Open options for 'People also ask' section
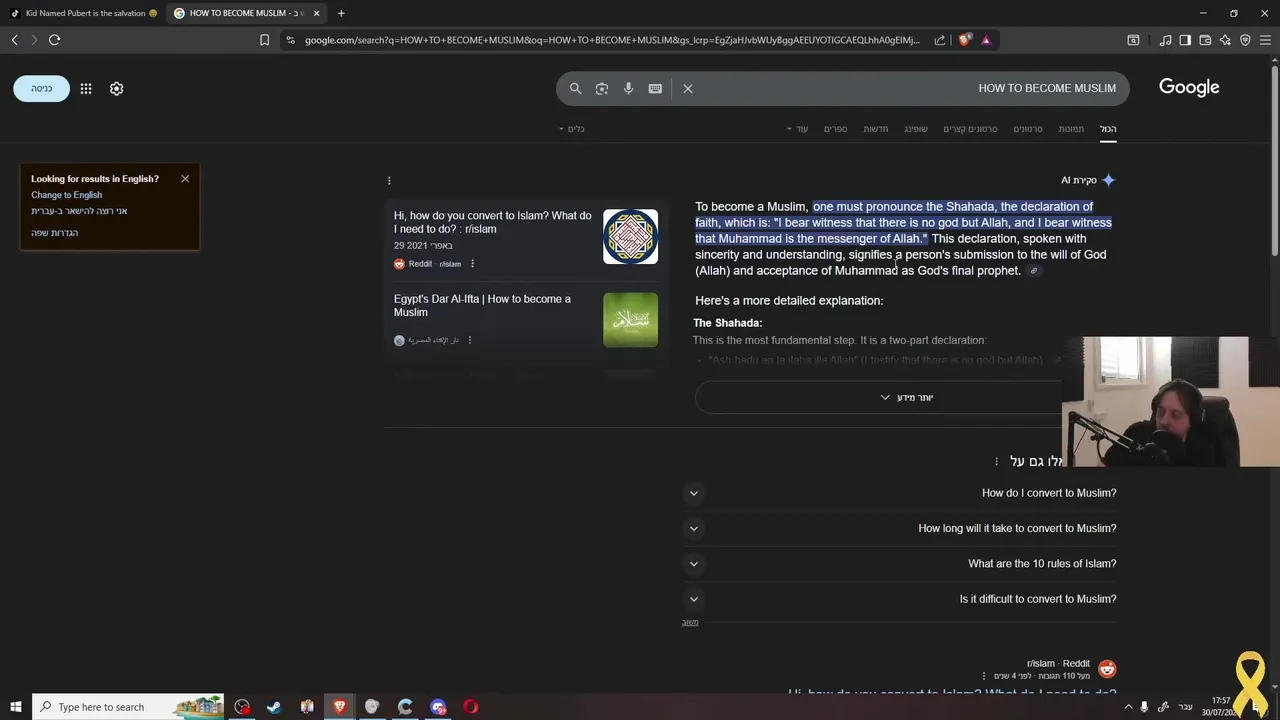The width and height of the screenshot is (1280, 720). tap(996, 461)
